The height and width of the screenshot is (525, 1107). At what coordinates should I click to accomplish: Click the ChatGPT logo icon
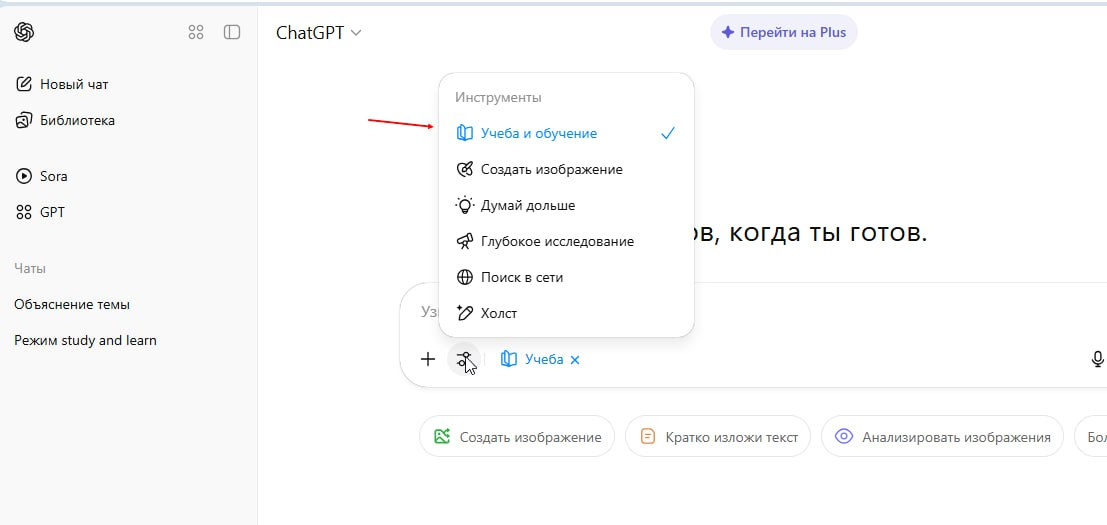pyautogui.click(x=24, y=32)
